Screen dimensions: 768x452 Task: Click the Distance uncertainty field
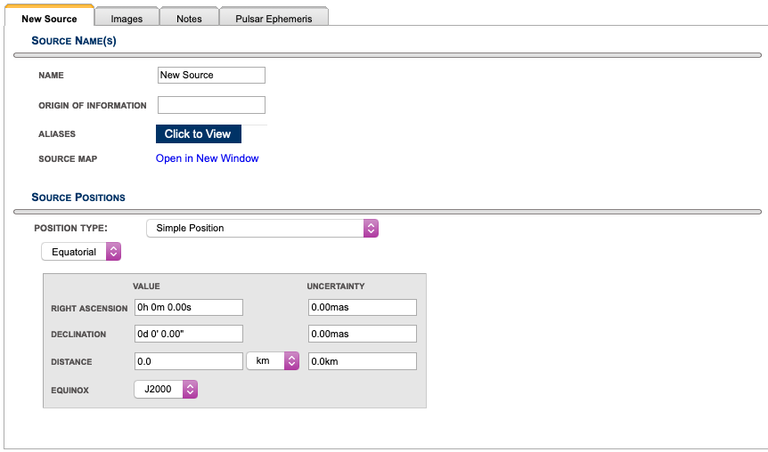[x=361, y=361]
